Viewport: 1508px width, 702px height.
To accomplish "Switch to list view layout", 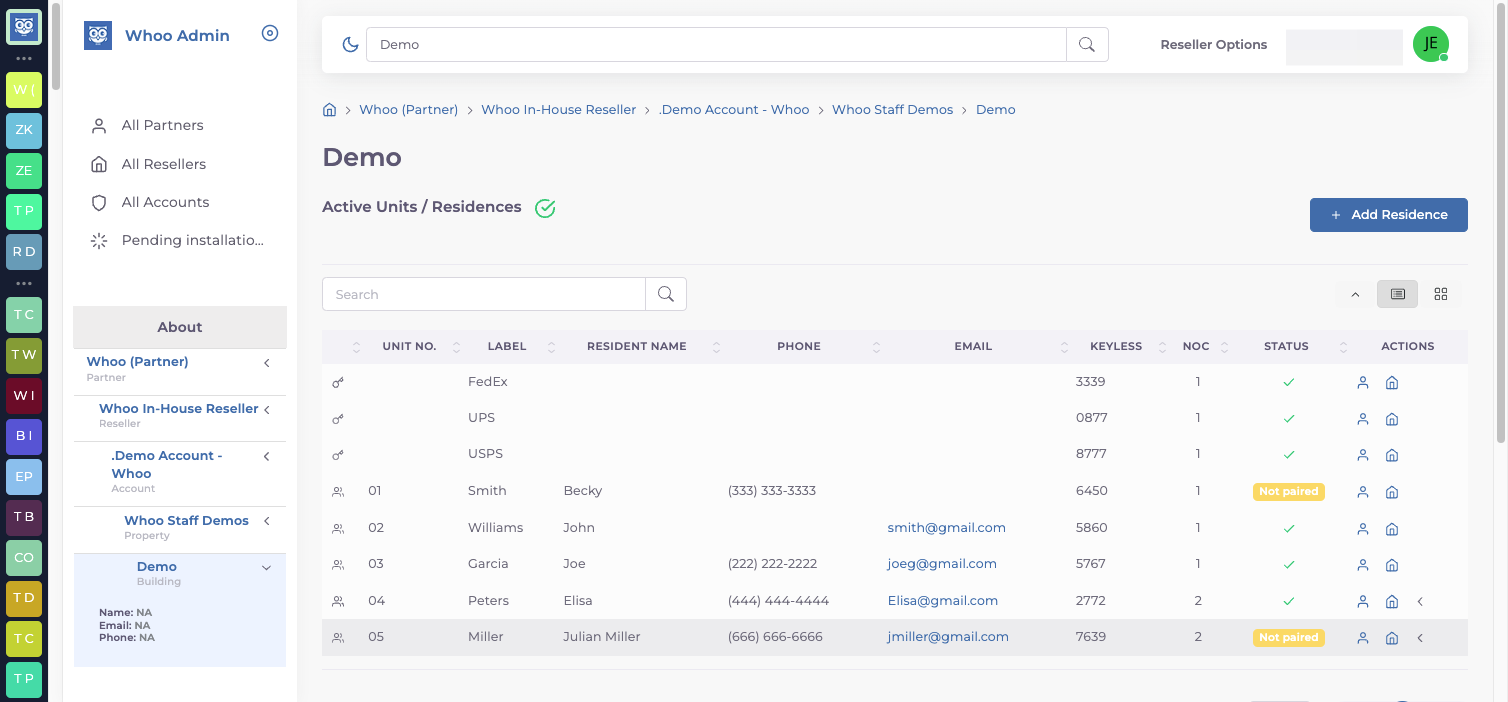I will (x=1397, y=294).
